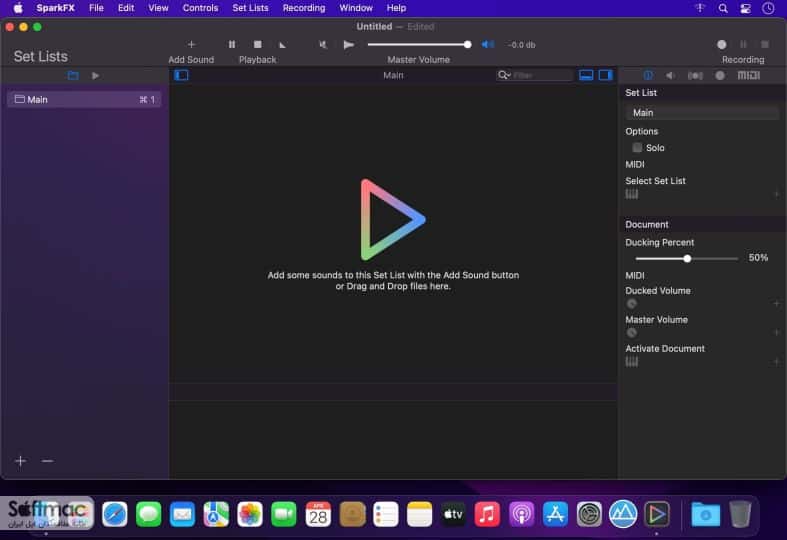Toggle the left sidebar panel icon
787x540 pixels.
tap(181, 75)
